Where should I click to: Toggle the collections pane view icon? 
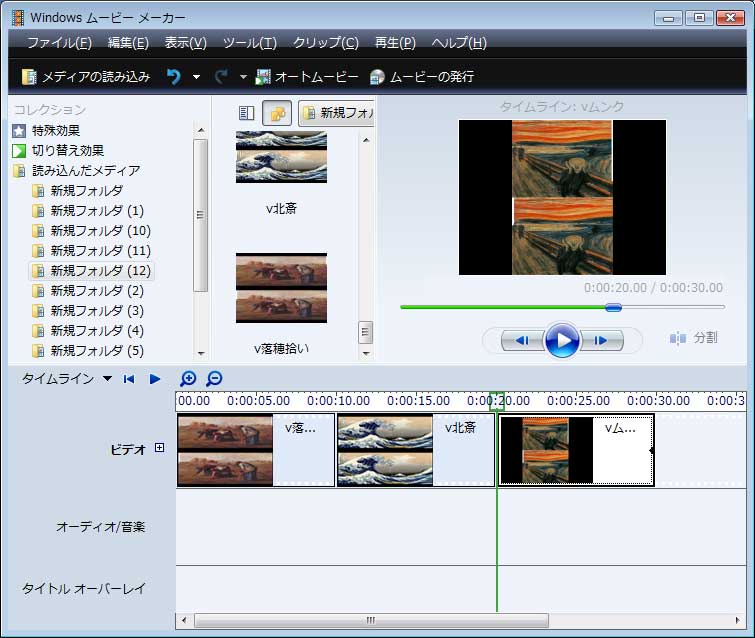277,113
